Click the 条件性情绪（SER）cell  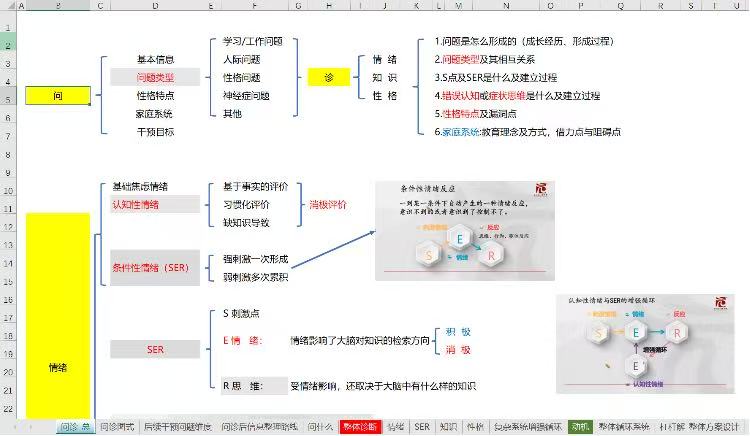point(155,268)
